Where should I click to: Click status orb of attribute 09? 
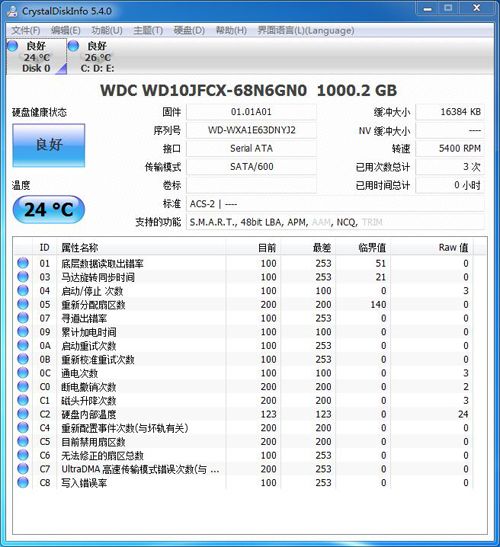[x=23, y=331]
